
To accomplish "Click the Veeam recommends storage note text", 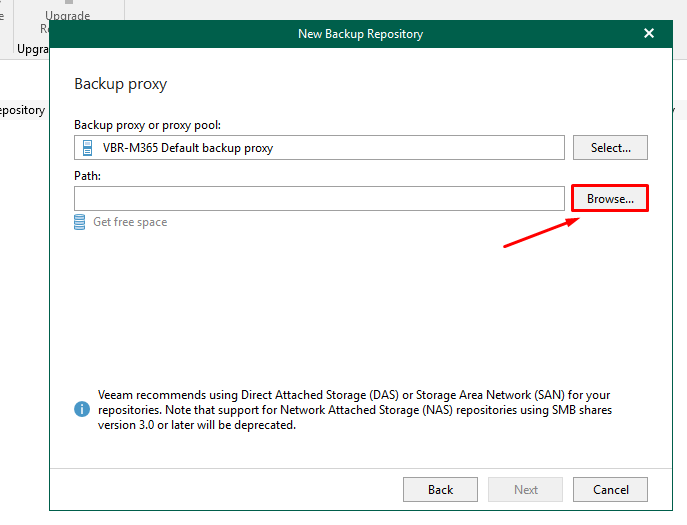I will tap(355, 410).
